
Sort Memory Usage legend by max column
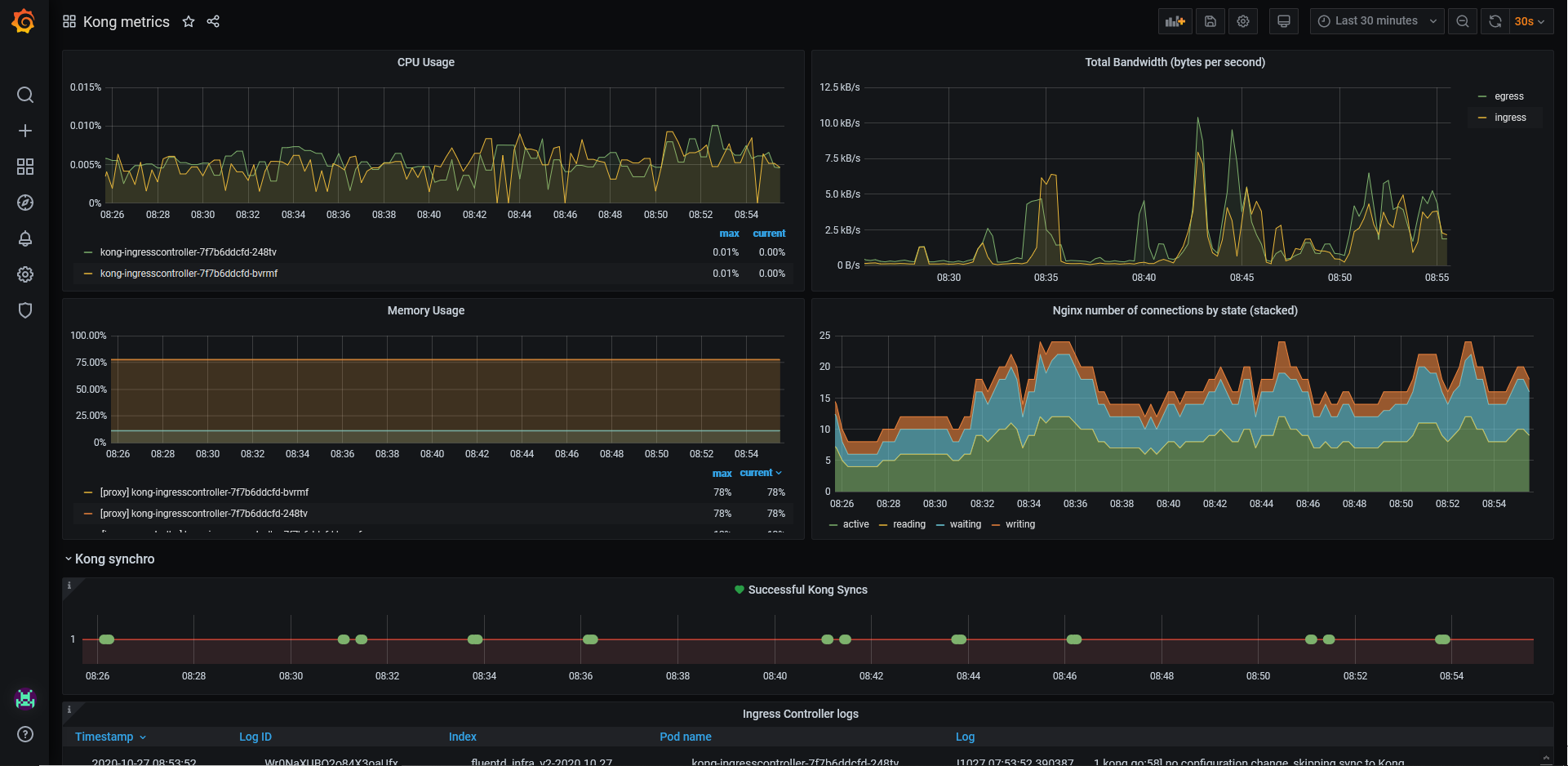click(722, 474)
